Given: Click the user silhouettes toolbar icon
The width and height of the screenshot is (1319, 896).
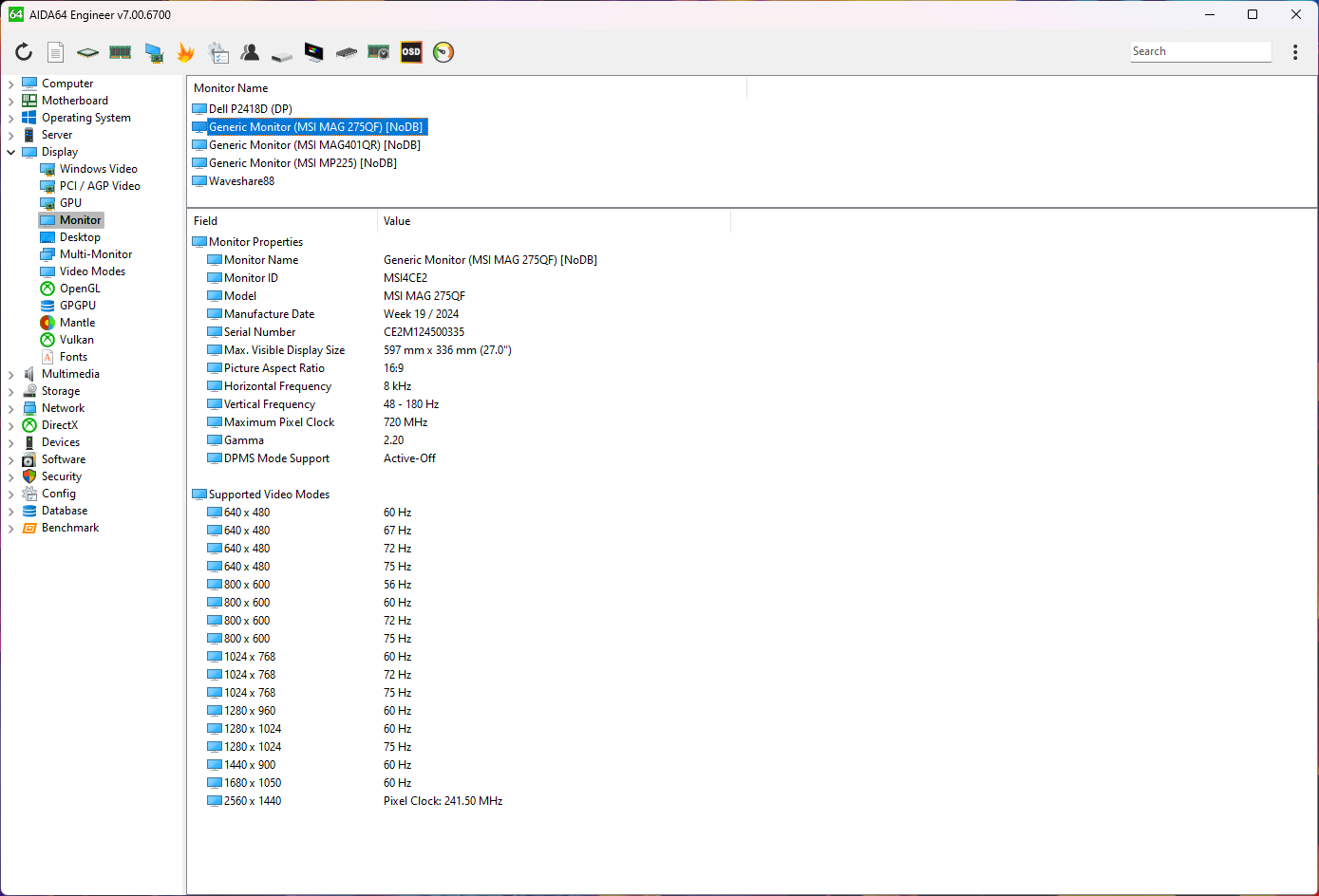Looking at the screenshot, I should point(251,52).
